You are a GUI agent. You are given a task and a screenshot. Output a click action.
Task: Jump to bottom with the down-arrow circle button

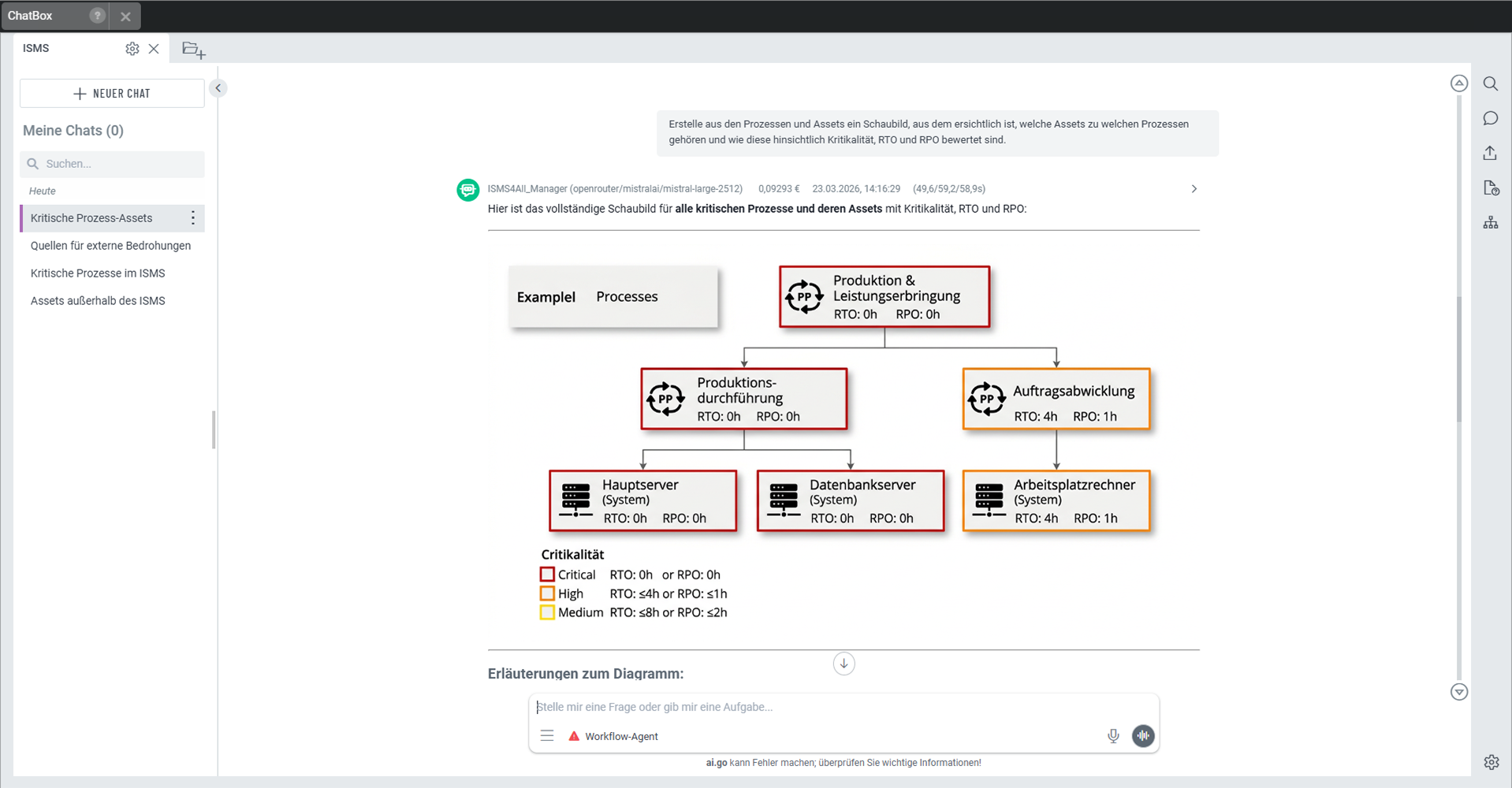click(x=844, y=663)
